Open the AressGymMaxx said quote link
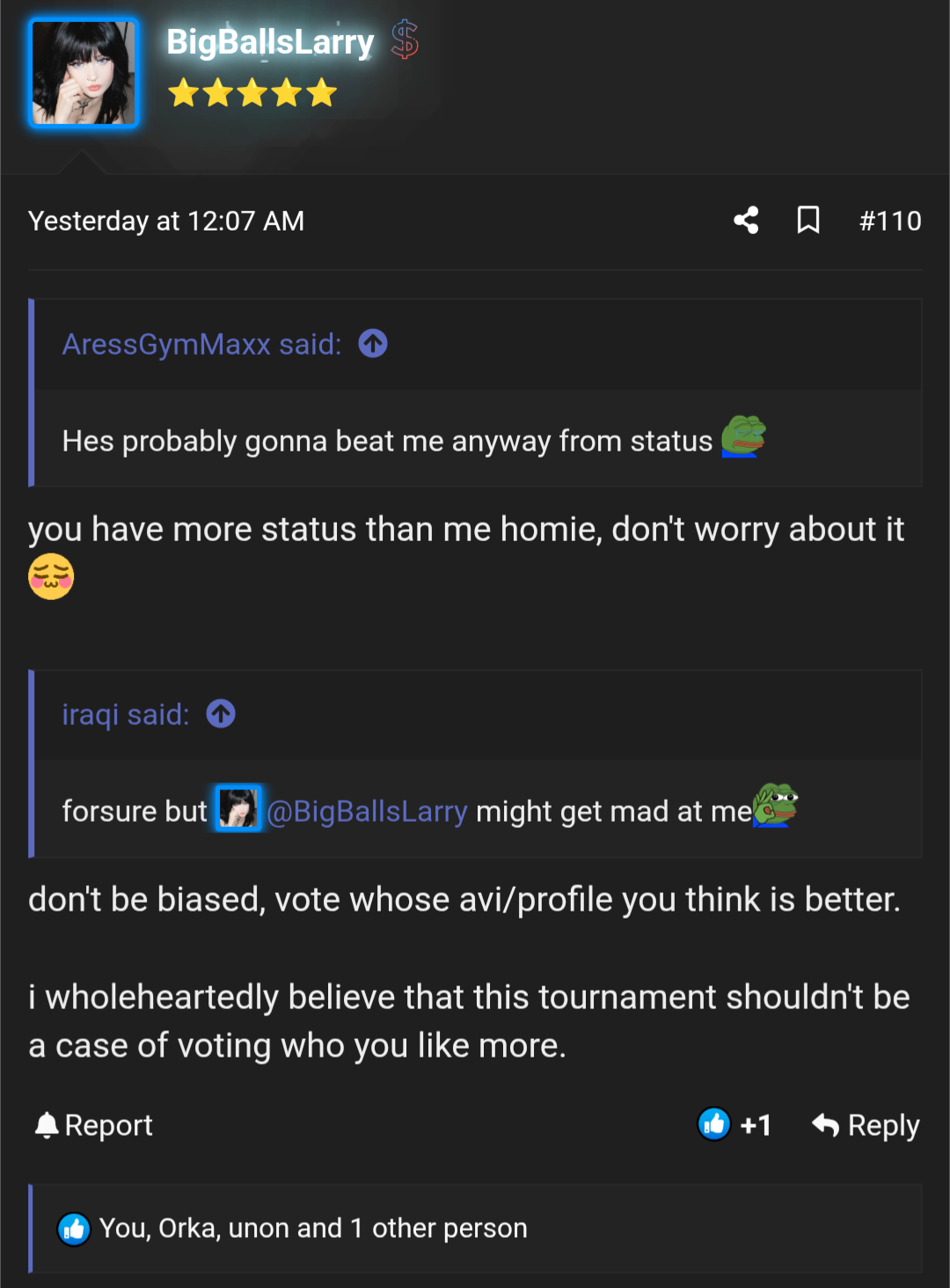Viewport: 950px width, 1288px height. 201,344
